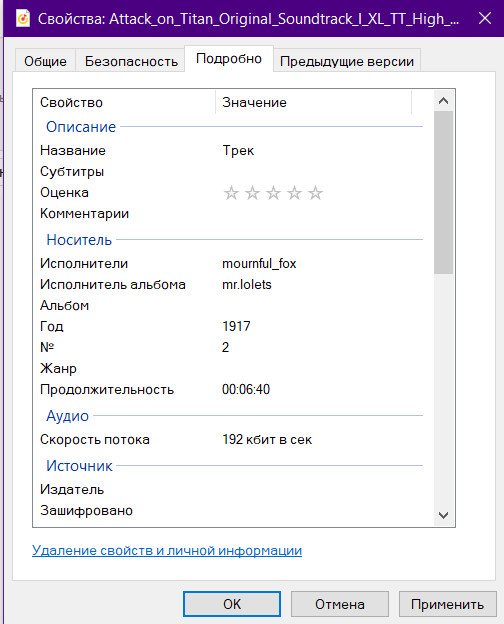Open the Предыдущие версии tab
This screenshot has width=504, height=624.
point(347,61)
